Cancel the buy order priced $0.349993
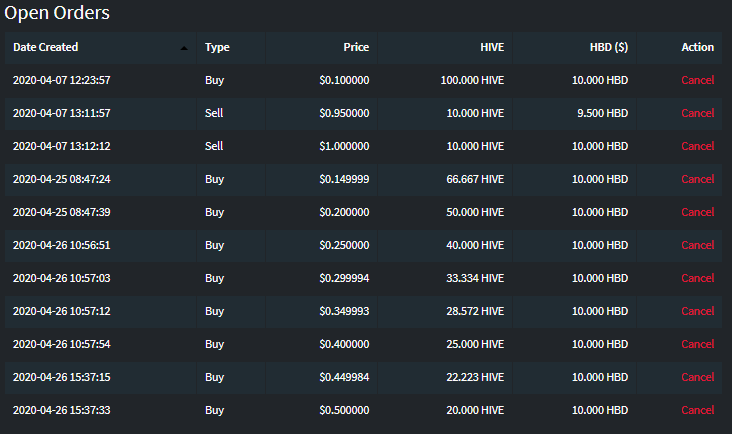 pyautogui.click(x=697, y=311)
